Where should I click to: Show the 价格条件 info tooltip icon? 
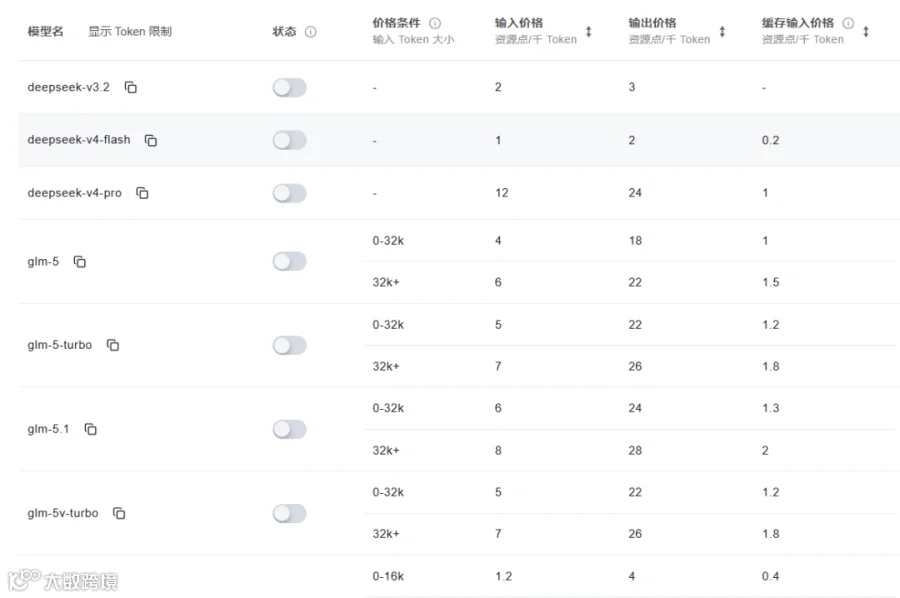pyautogui.click(x=435, y=23)
